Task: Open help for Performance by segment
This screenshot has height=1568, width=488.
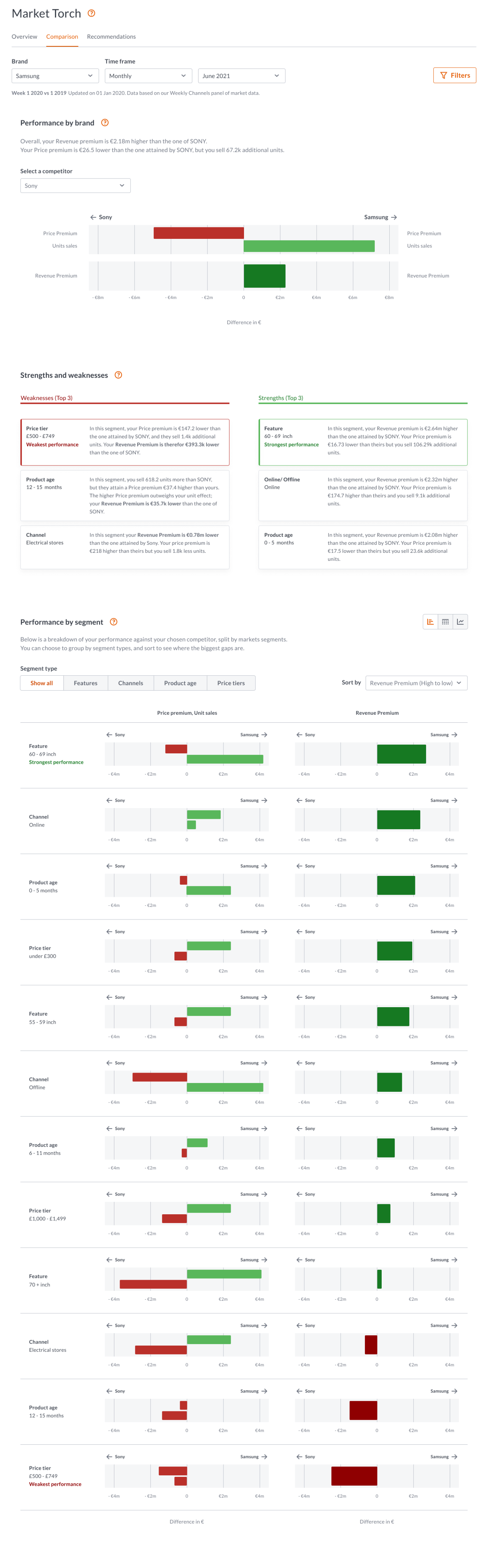Action: click(113, 621)
